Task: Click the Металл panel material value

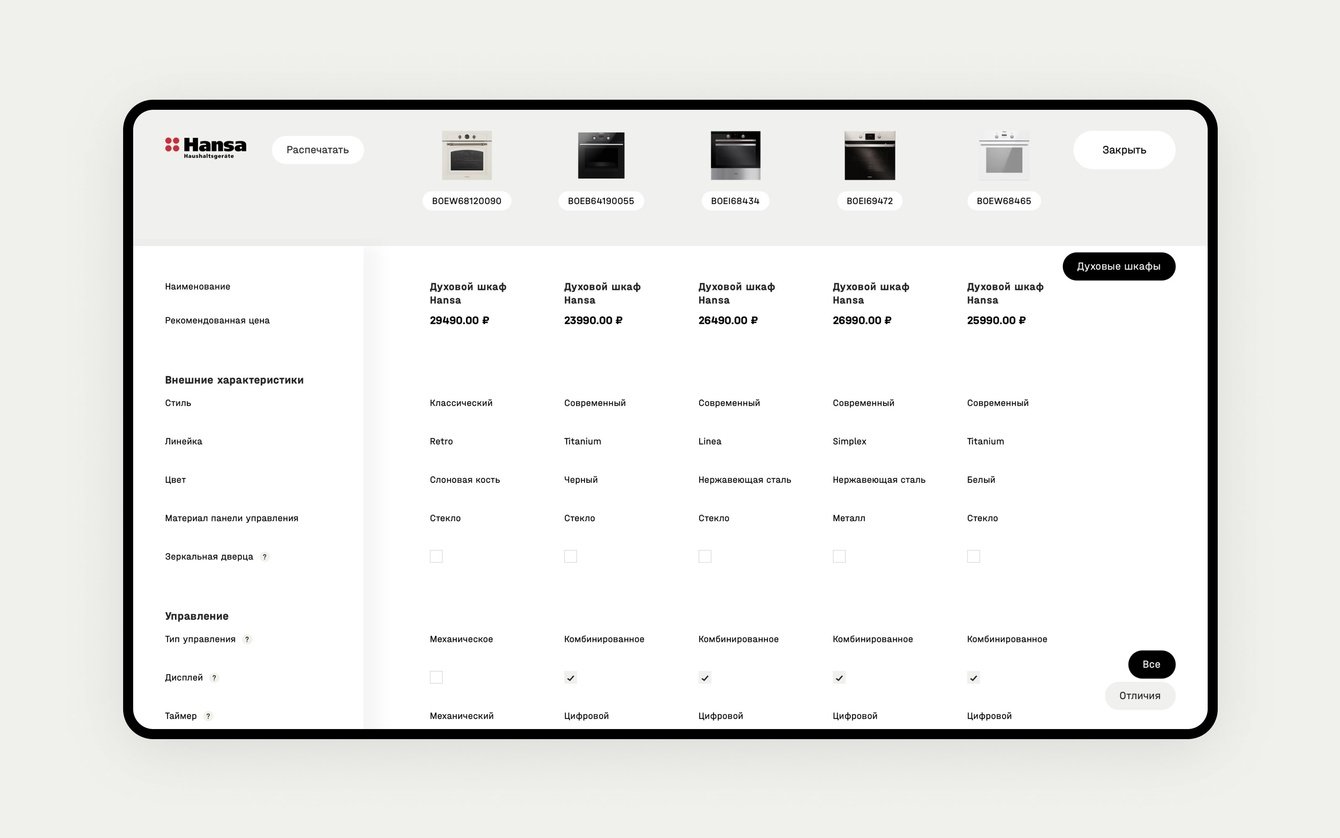Action: click(849, 519)
